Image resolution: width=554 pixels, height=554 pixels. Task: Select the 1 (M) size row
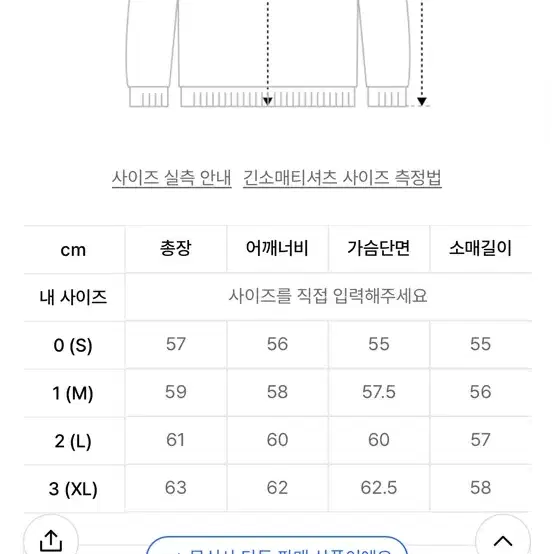click(x=278, y=393)
